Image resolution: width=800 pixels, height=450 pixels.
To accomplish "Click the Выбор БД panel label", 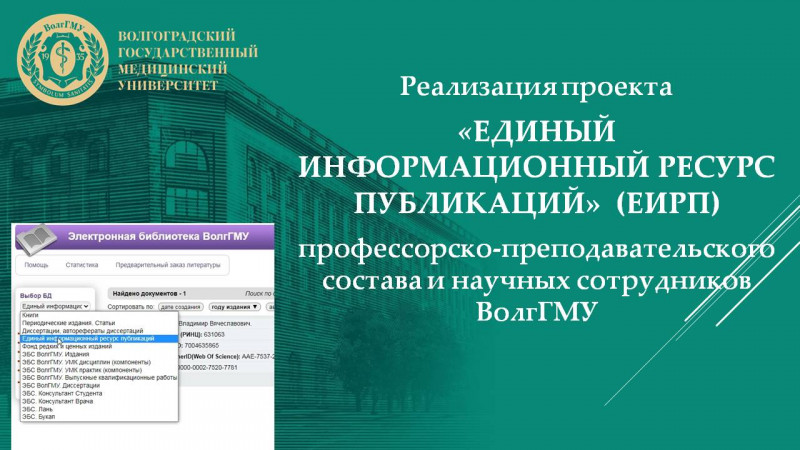I will (x=36, y=295).
